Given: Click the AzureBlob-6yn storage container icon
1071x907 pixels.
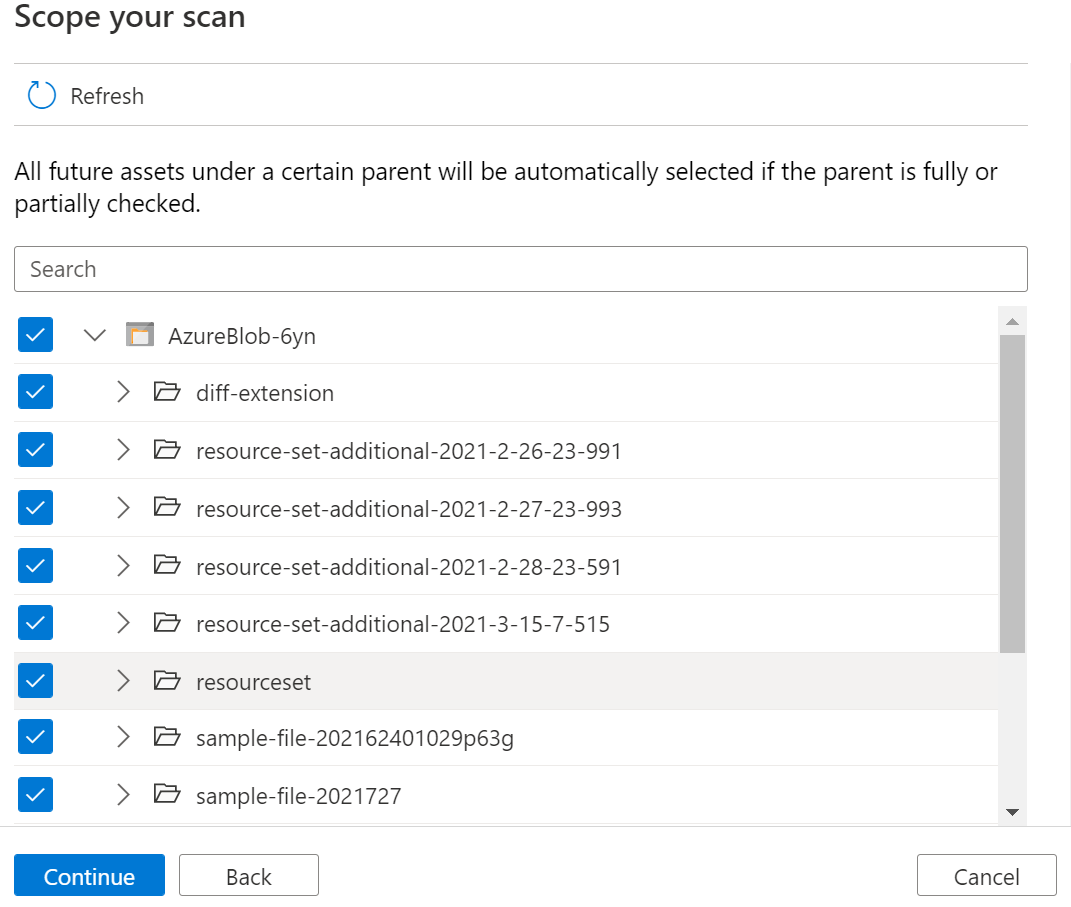Looking at the screenshot, I should [x=140, y=335].
